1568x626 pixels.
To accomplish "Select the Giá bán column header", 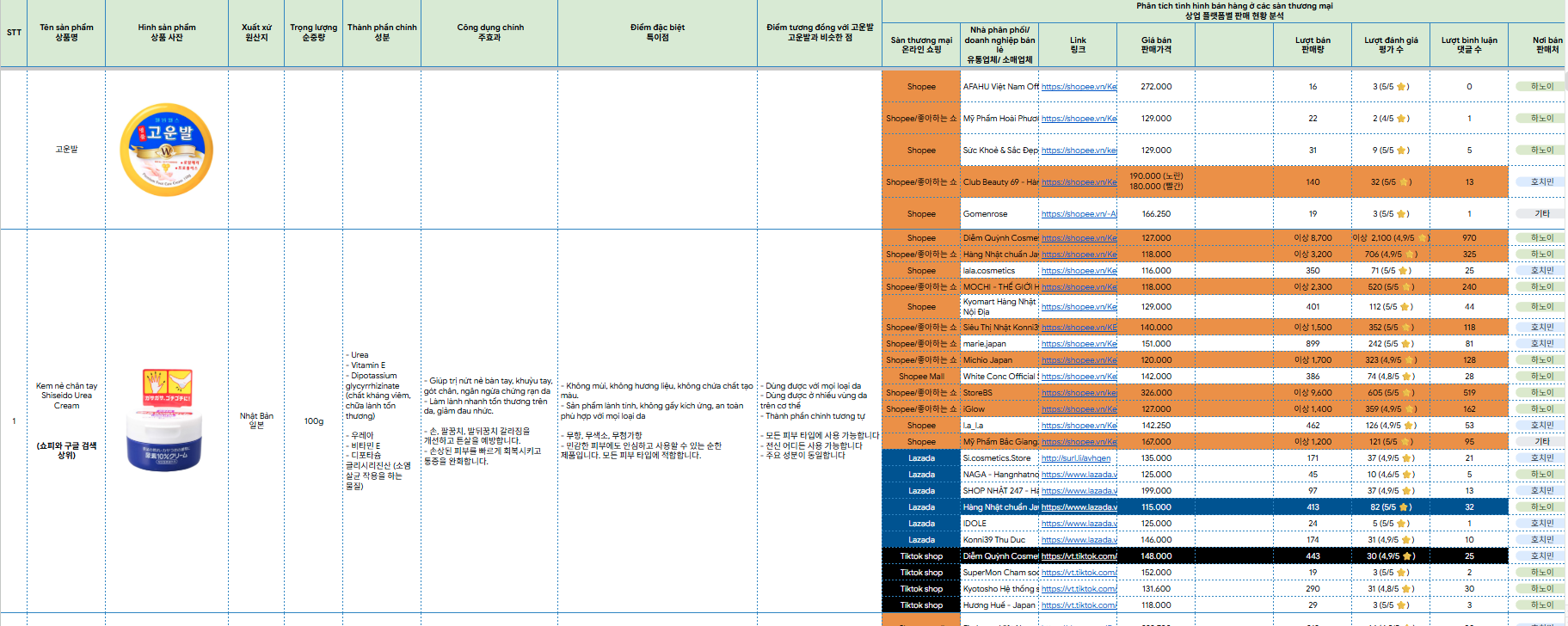I will click(1156, 45).
